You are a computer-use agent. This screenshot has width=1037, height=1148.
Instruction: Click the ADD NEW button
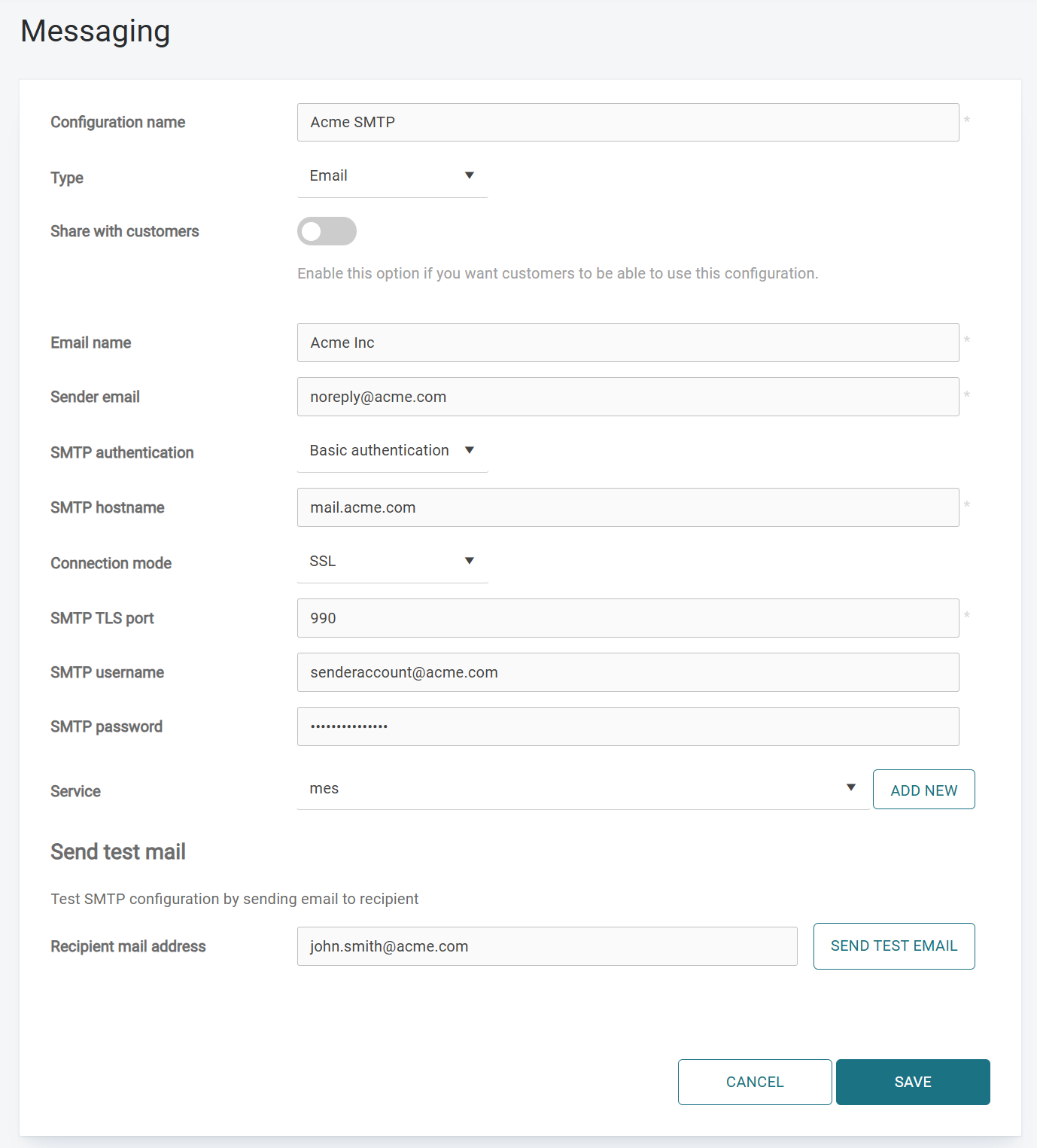(x=923, y=790)
